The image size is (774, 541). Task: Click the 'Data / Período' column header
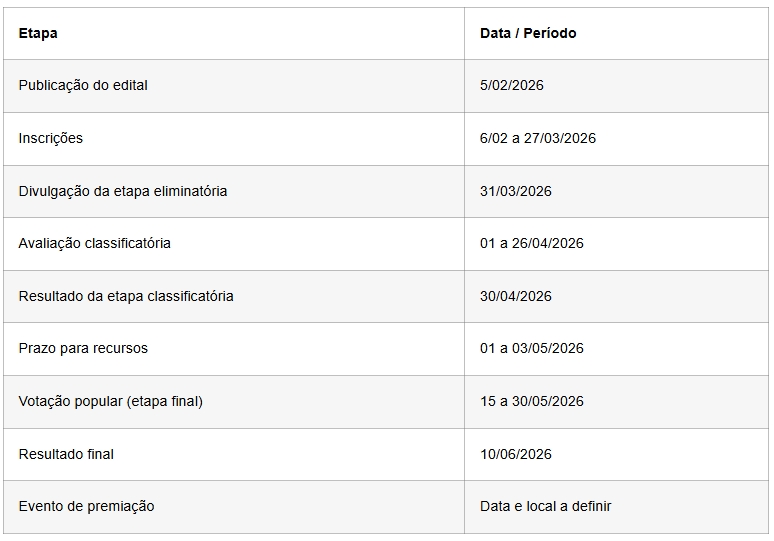pyautogui.click(x=528, y=33)
